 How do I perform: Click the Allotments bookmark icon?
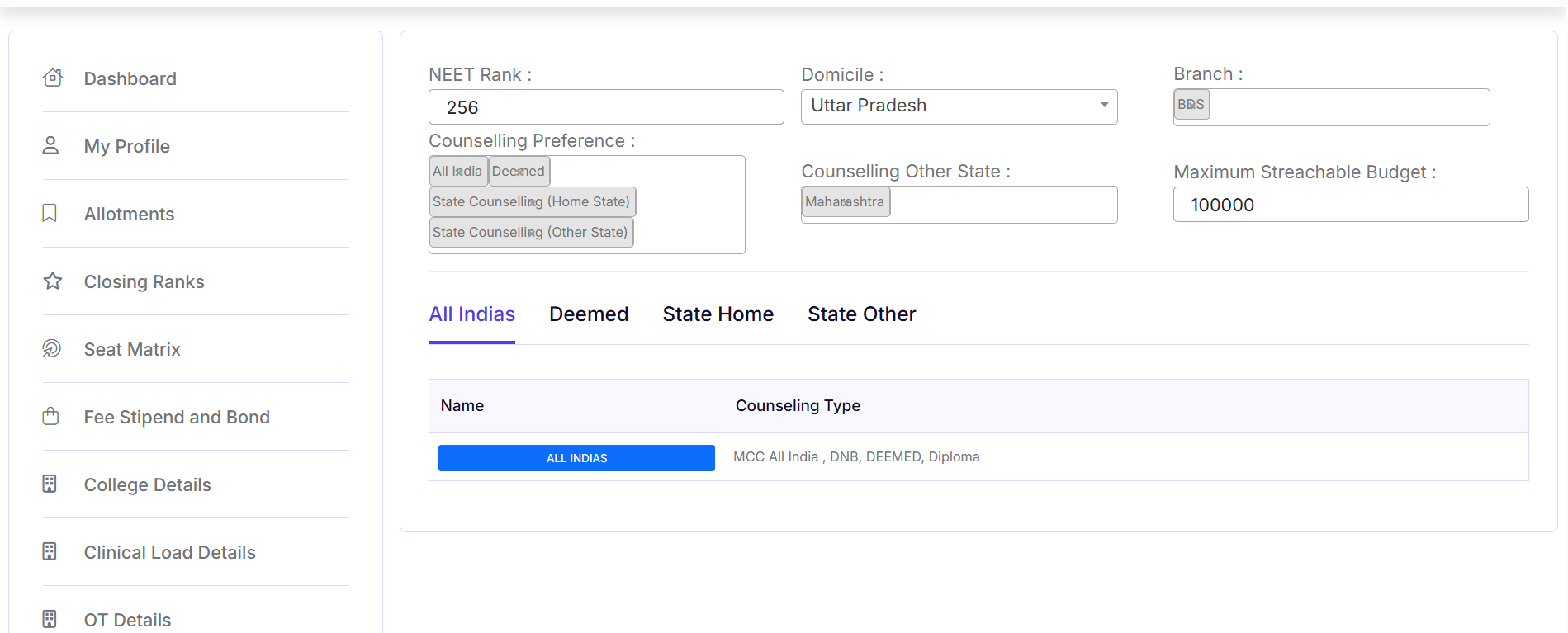tap(50, 214)
